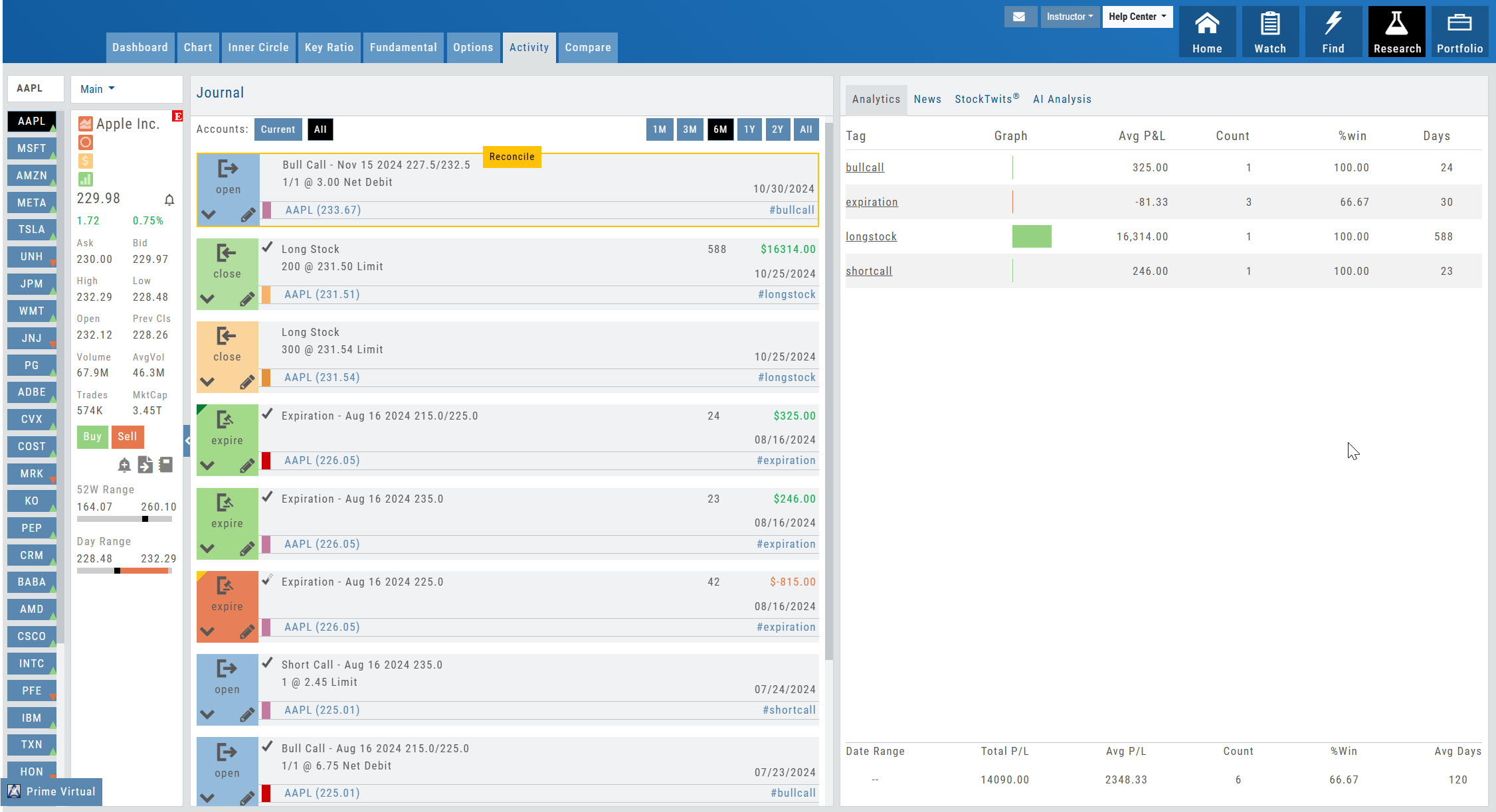The height and width of the screenshot is (812, 1496).
Task: Click the orange chart icon beside Apple Inc.
Action: click(85, 123)
